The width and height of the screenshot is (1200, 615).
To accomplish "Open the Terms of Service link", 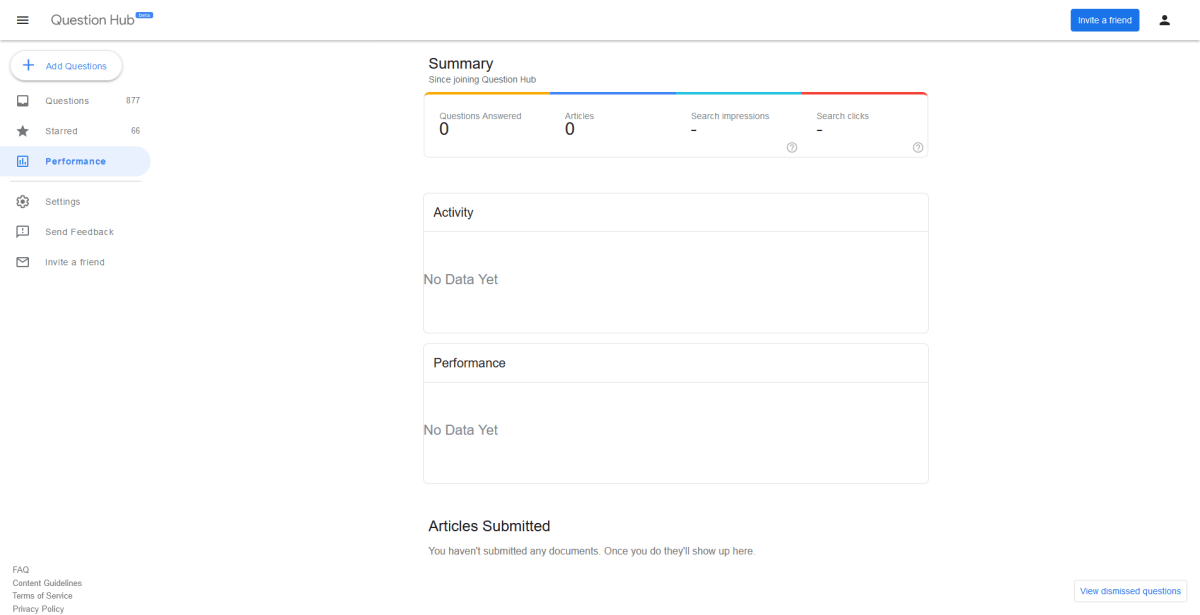I will (43, 596).
